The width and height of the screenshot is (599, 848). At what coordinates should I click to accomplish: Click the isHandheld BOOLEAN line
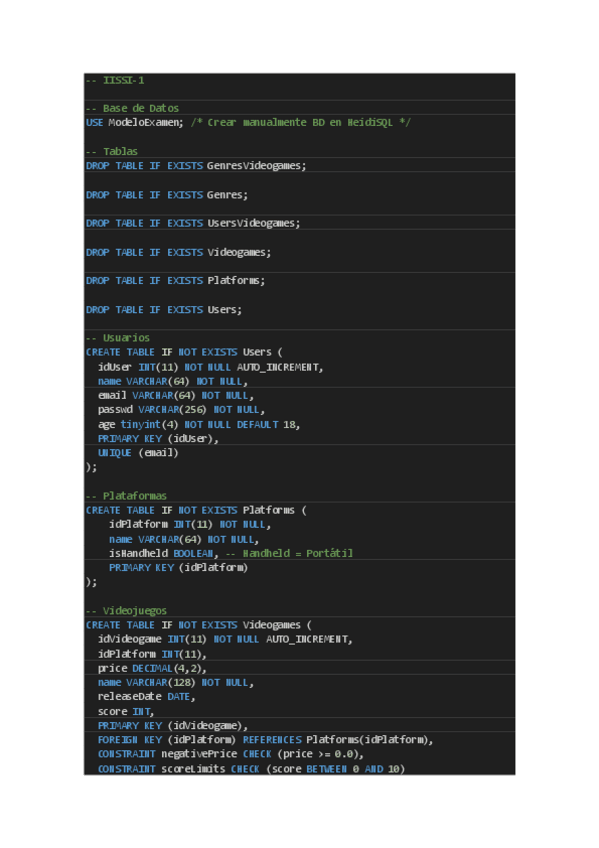pos(231,553)
